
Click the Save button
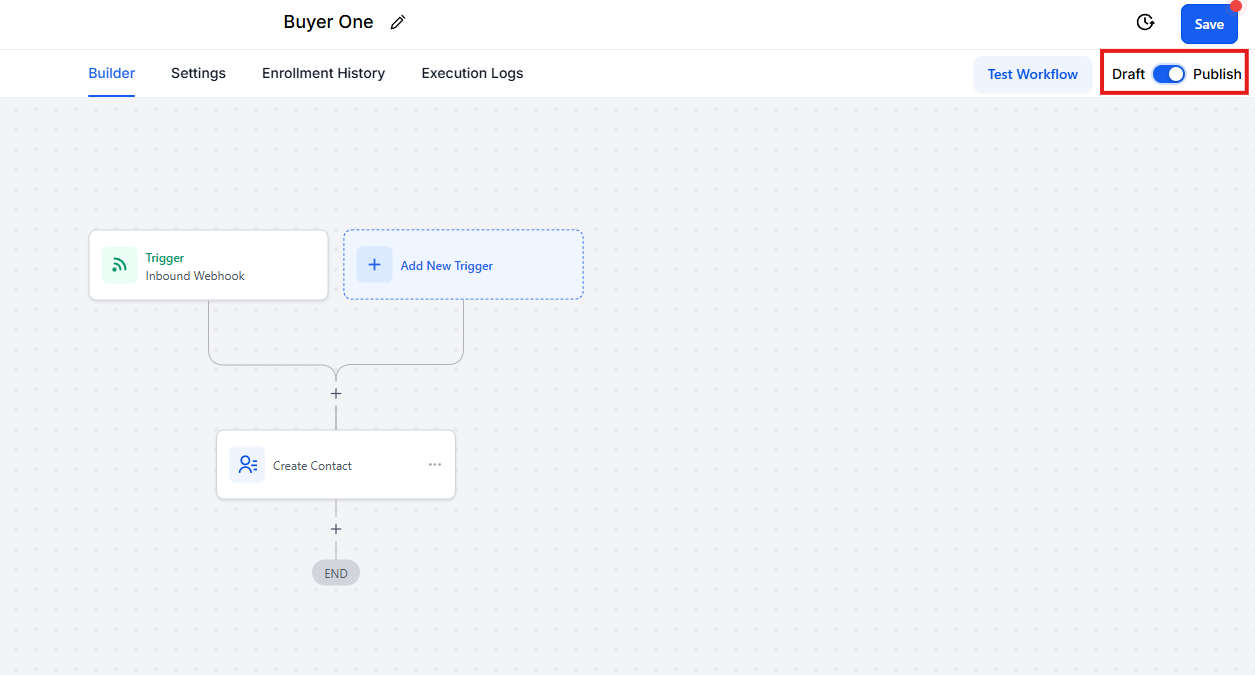[1209, 24]
